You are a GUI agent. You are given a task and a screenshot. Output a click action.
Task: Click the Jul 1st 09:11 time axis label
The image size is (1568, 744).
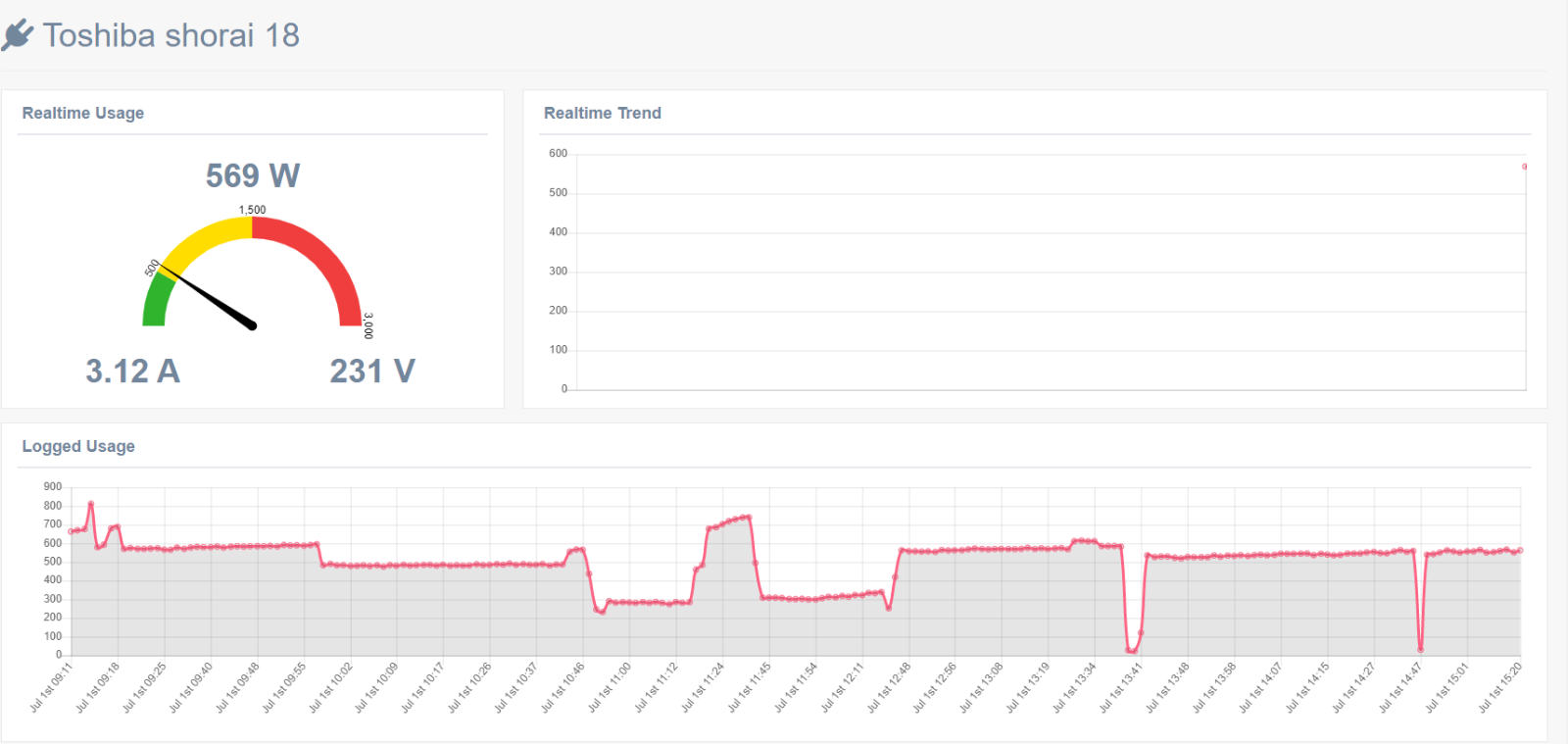[52, 687]
